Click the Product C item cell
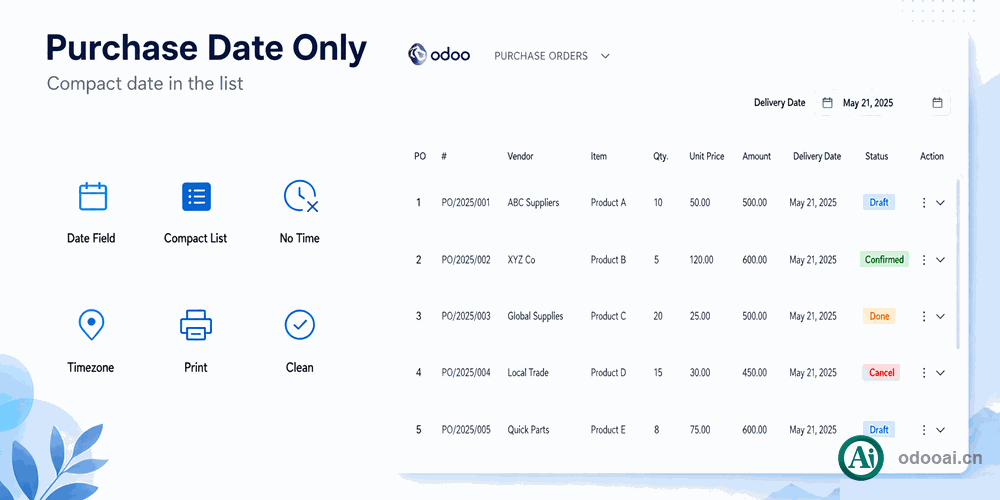The image size is (1000, 500). click(608, 316)
